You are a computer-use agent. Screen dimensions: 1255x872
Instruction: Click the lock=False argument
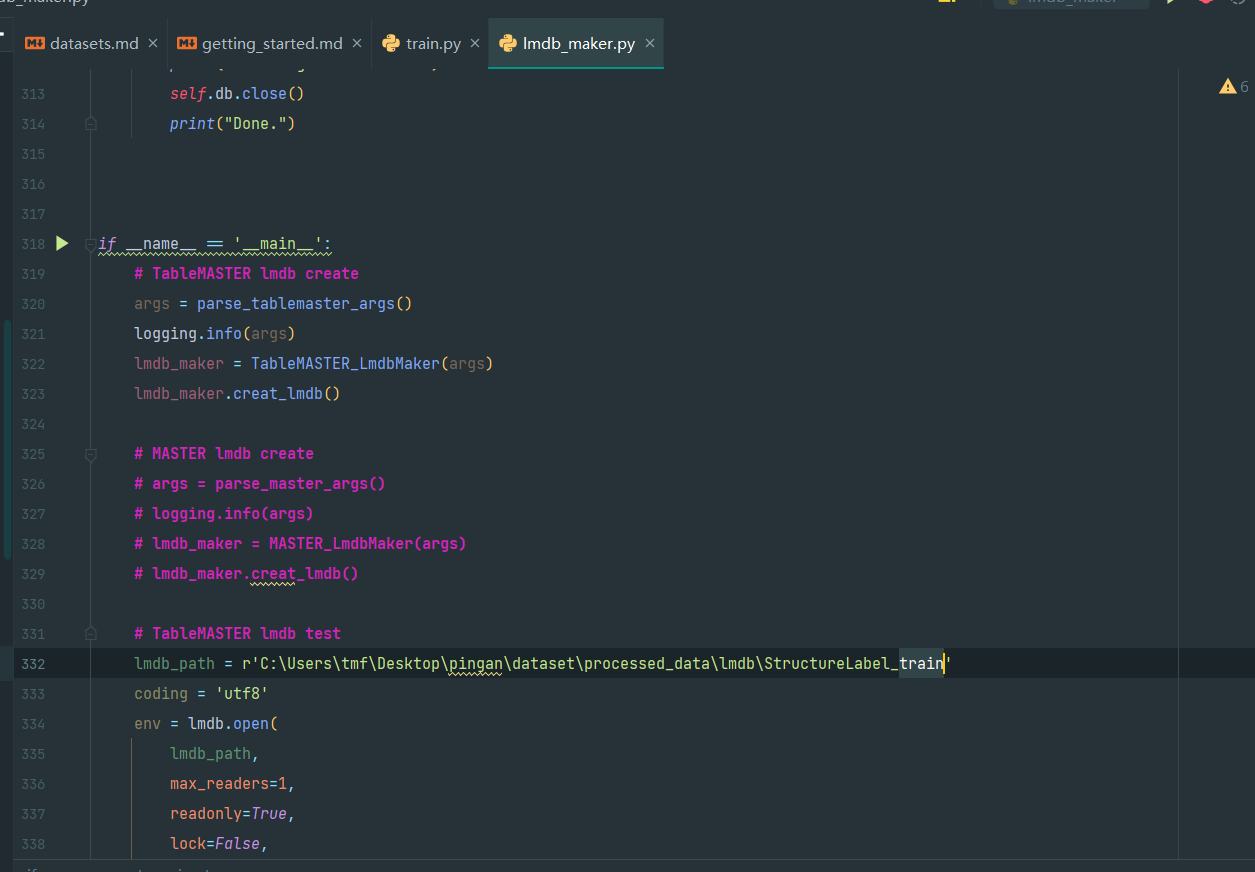click(x=218, y=843)
